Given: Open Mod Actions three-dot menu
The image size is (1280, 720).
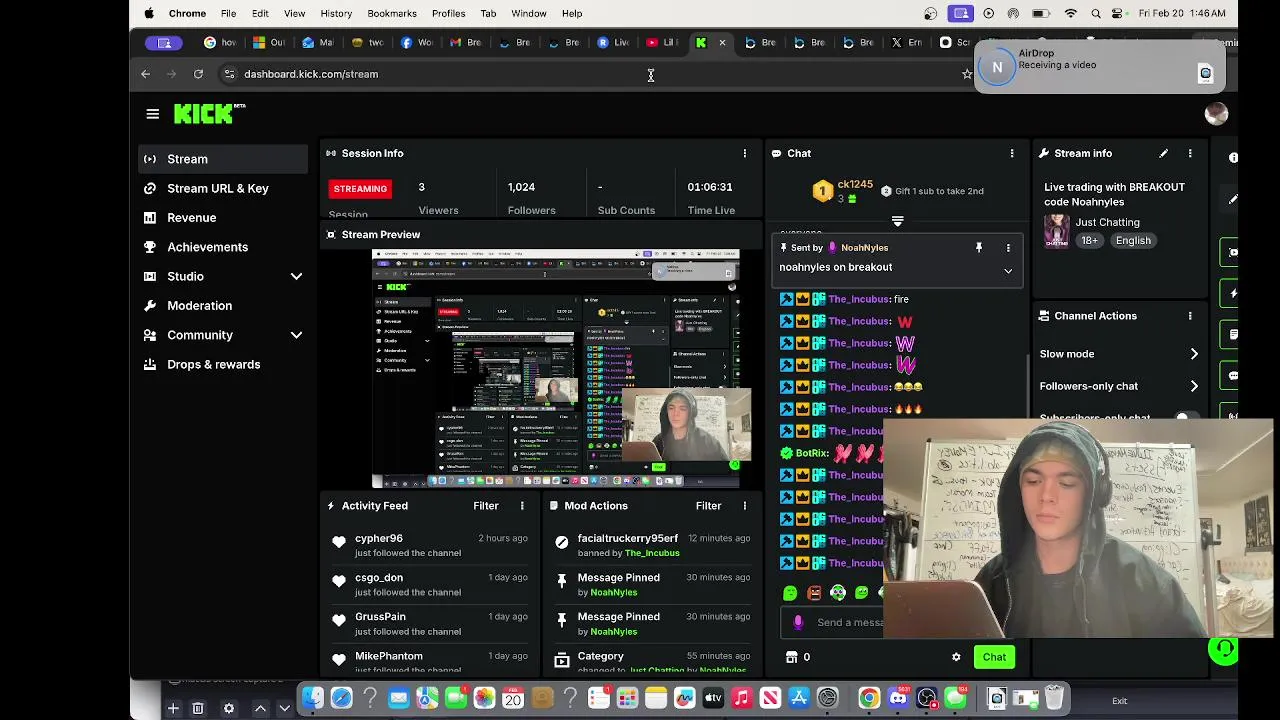Looking at the screenshot, I should [x=744, y=506].
